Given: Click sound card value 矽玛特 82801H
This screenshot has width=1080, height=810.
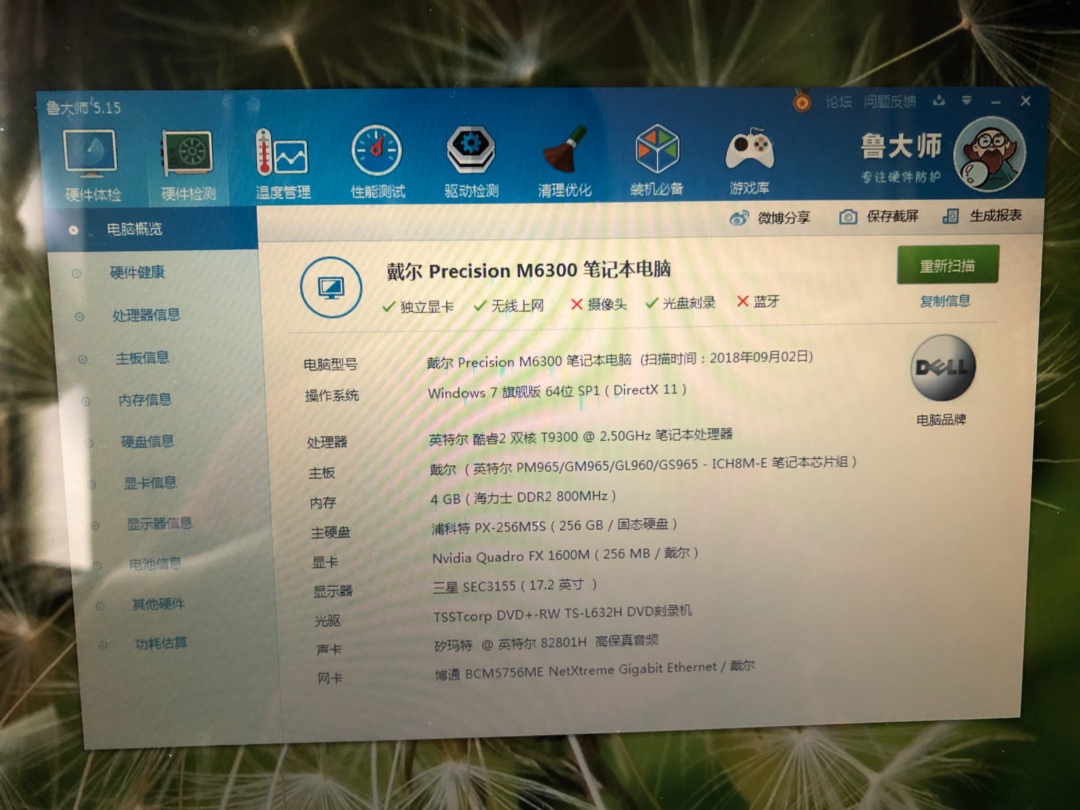Looking at the screenshot, I should pyautogui.click(x=546, y=643).
